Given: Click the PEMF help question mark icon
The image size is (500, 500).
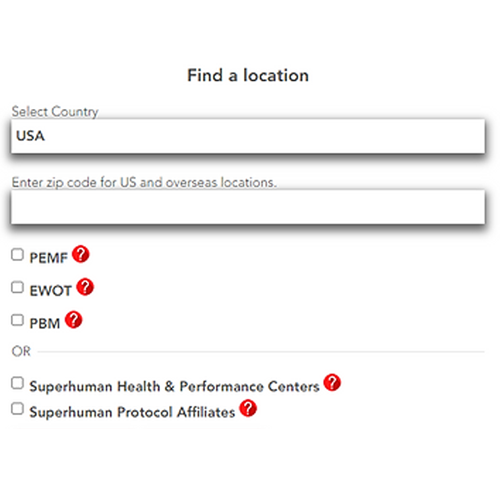Looking at the screenshot, I should coord(81,254).
